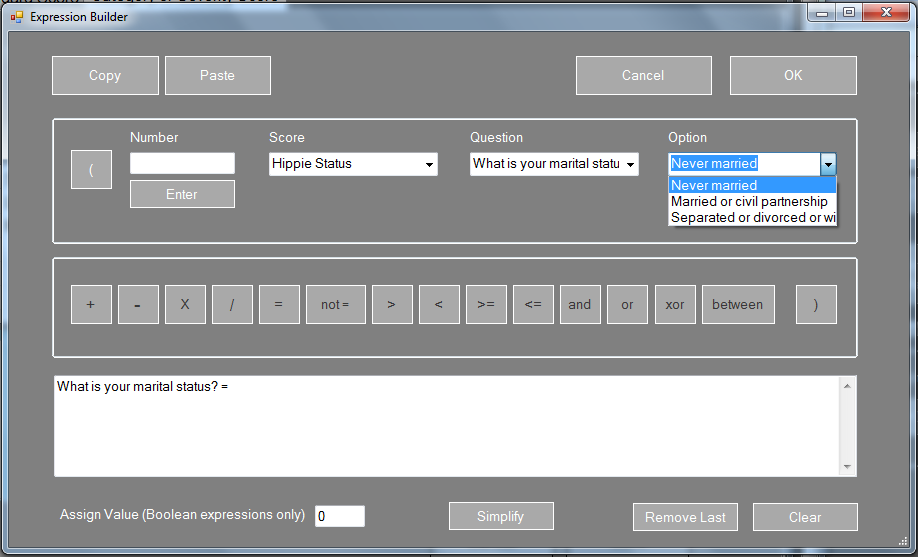Pick the highlighted 'Never married' list item

pos(752,185)
